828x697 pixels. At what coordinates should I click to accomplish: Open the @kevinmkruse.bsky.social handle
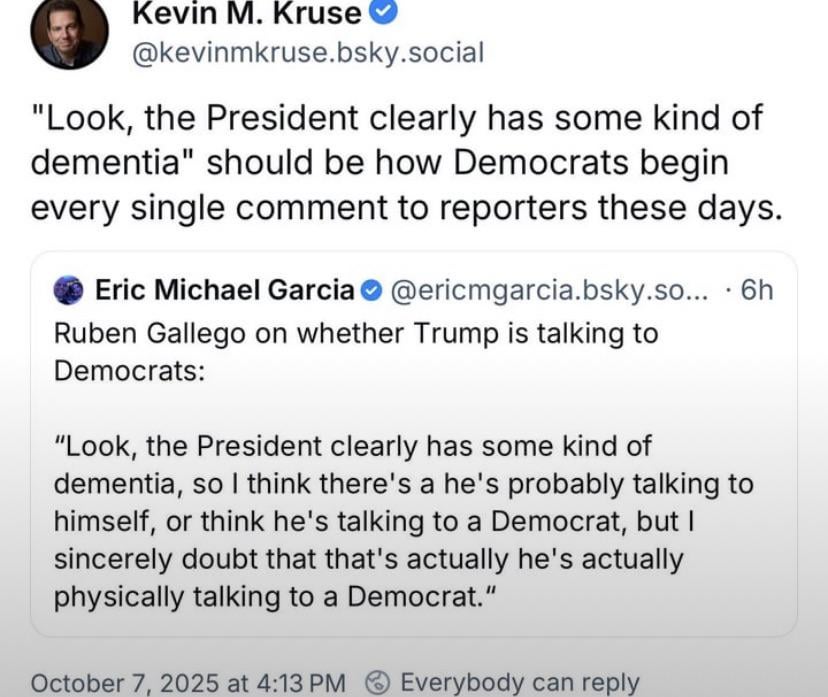click(x=307, y=52)
